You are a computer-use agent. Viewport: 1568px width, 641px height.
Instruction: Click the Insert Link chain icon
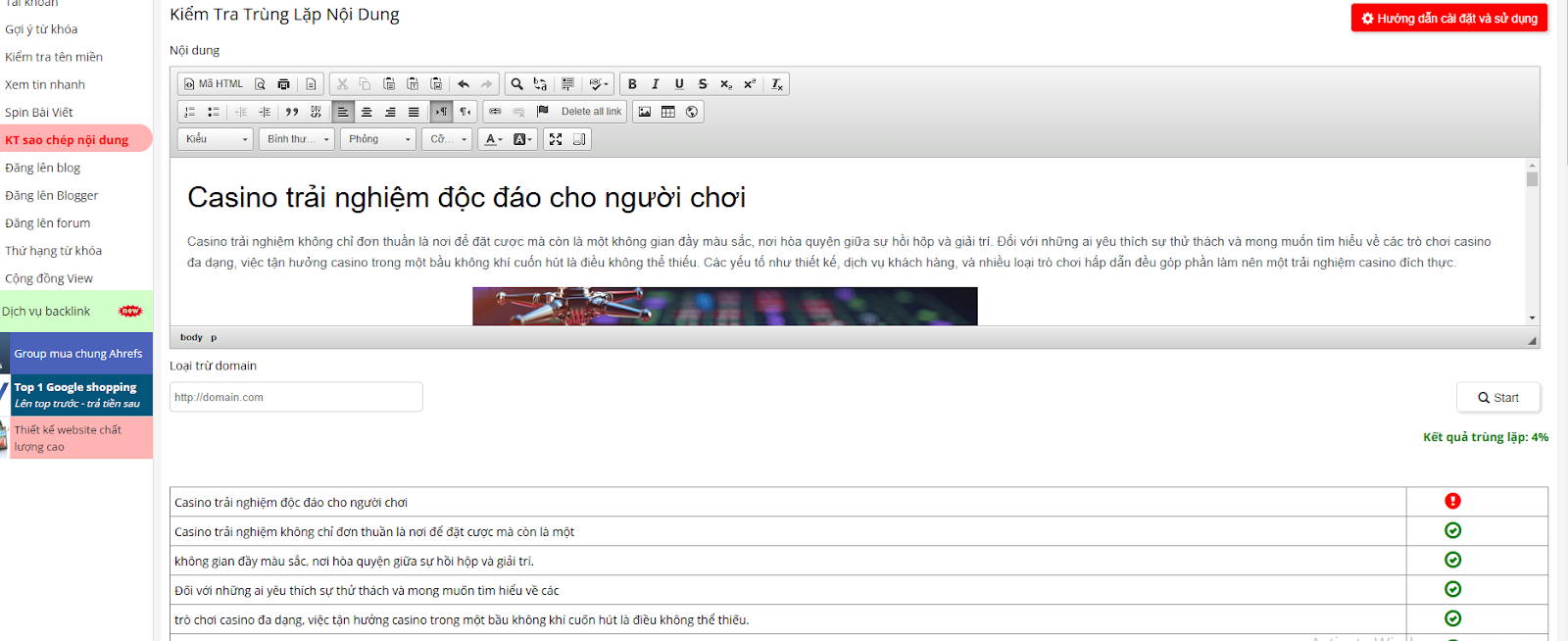[x=495, y=112]
